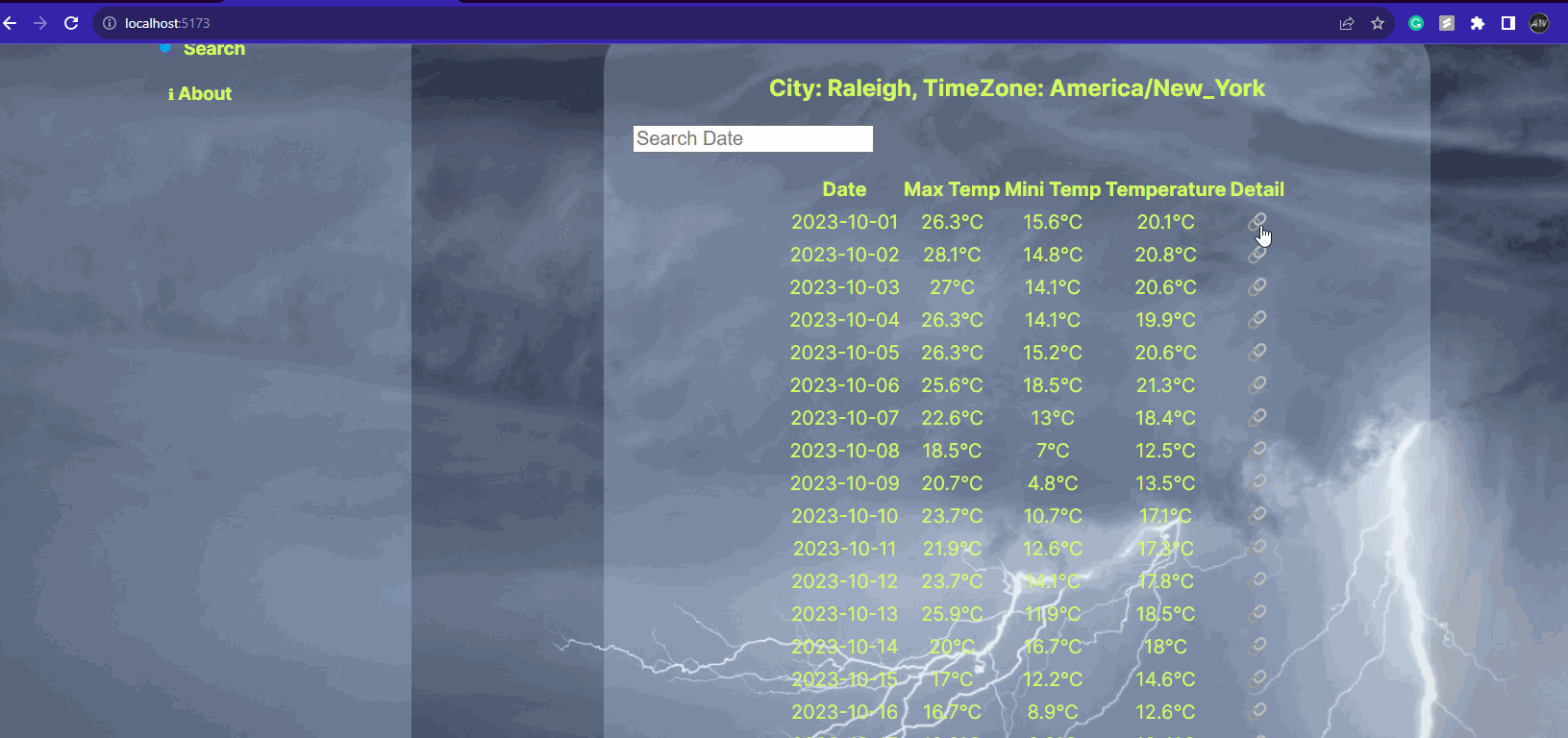Viewport: 1568px width, 738px height.
Task: Toggle the browser side panel
Action: point(1508,23)
